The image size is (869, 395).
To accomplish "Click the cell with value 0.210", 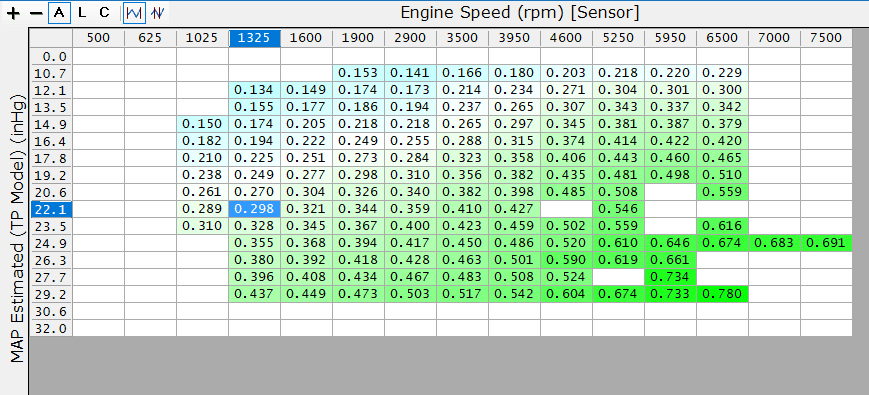I will click(202, 158).
